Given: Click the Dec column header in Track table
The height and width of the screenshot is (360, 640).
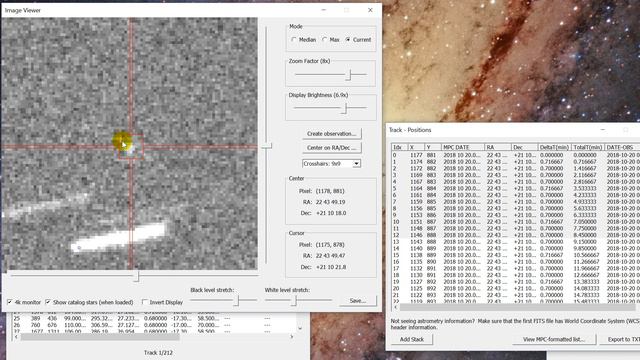Looking at the screenshot, I should [x=524, y=147].
